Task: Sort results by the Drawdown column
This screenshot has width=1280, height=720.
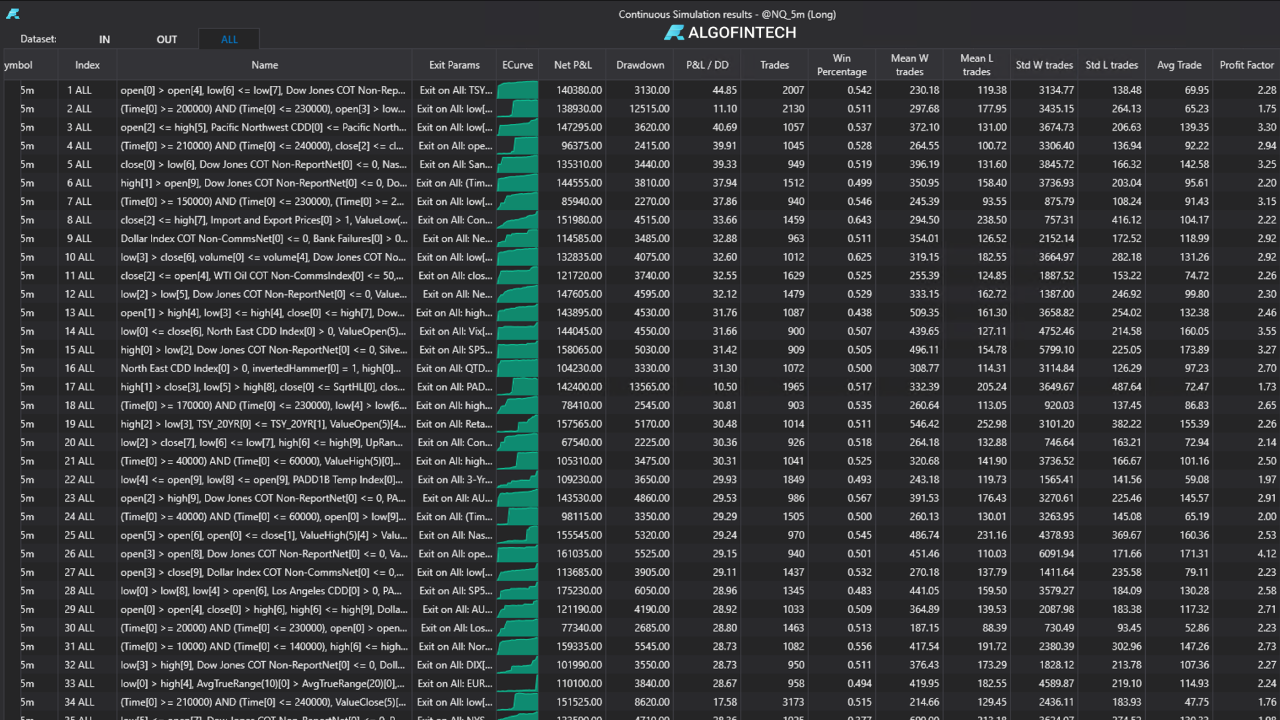Action: point(639,64)
